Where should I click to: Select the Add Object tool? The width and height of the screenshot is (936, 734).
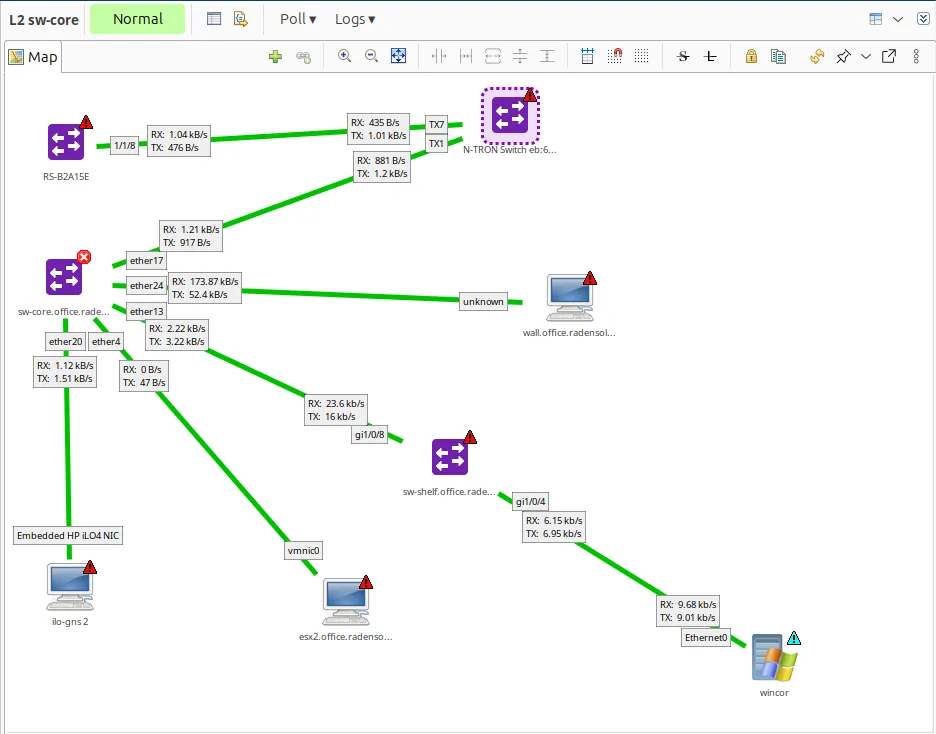275,56
